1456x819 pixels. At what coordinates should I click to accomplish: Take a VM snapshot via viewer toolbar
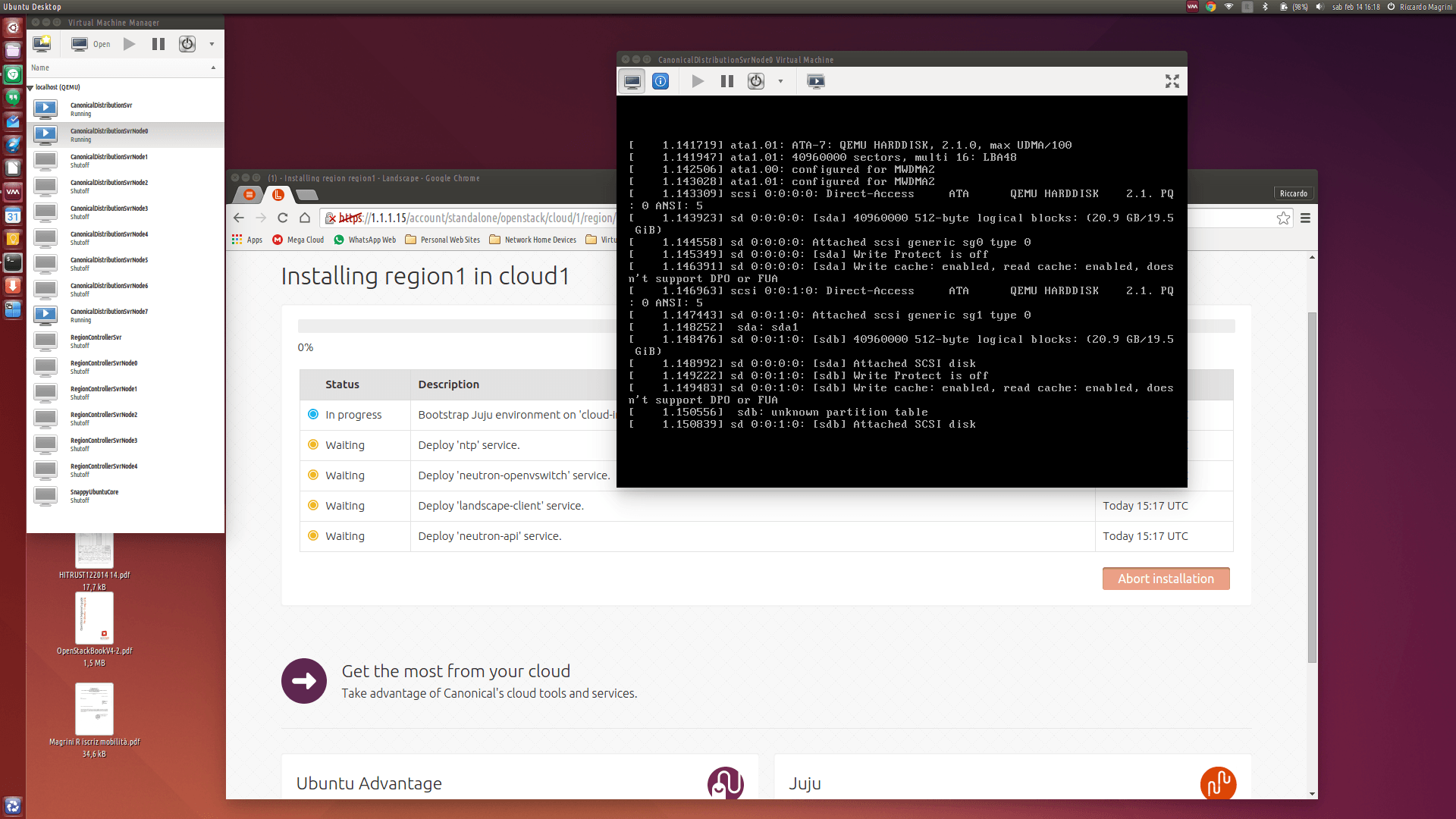click(816, 81)
